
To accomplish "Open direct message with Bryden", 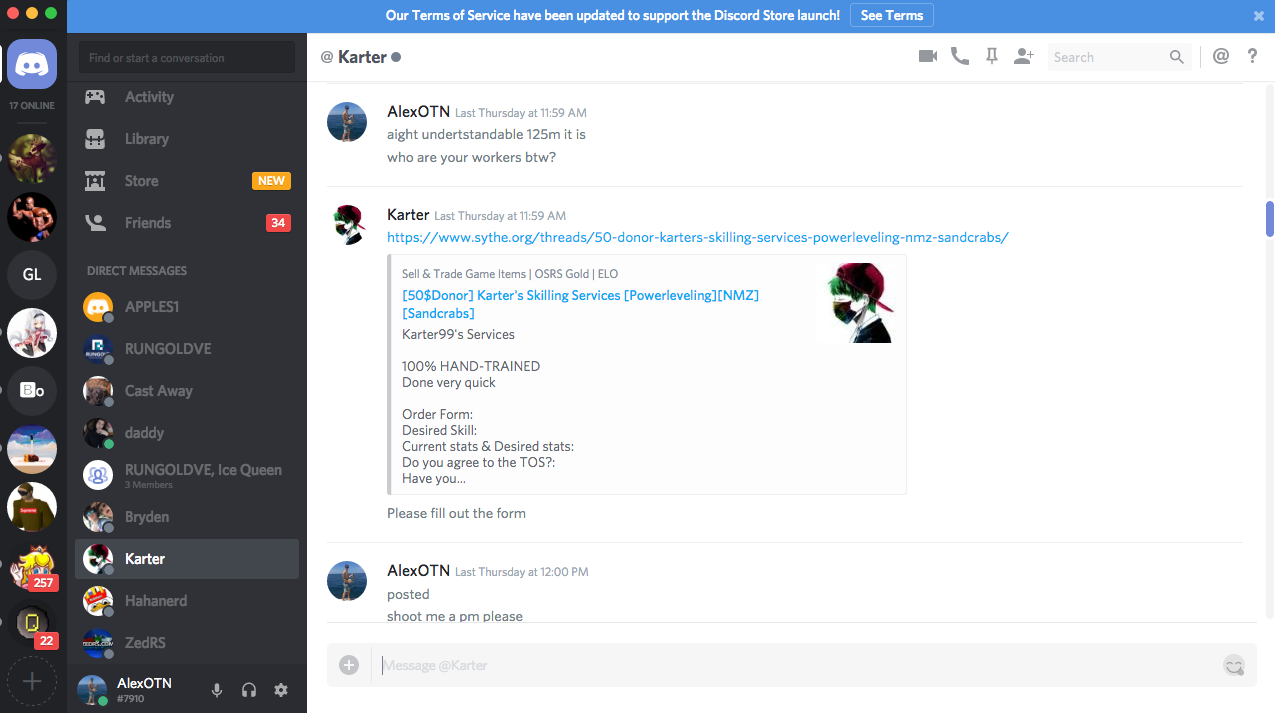I will tap(187, 517).
